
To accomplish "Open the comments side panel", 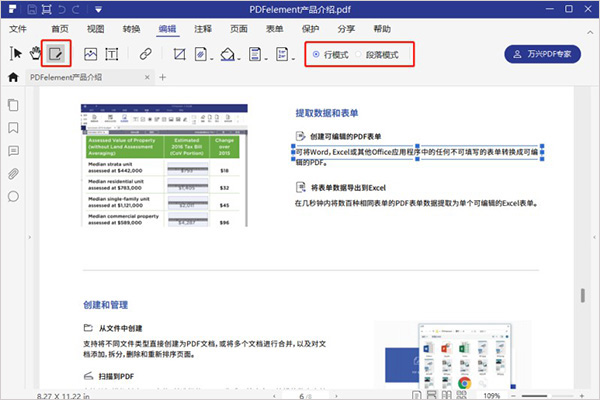I will pos(13,151).
